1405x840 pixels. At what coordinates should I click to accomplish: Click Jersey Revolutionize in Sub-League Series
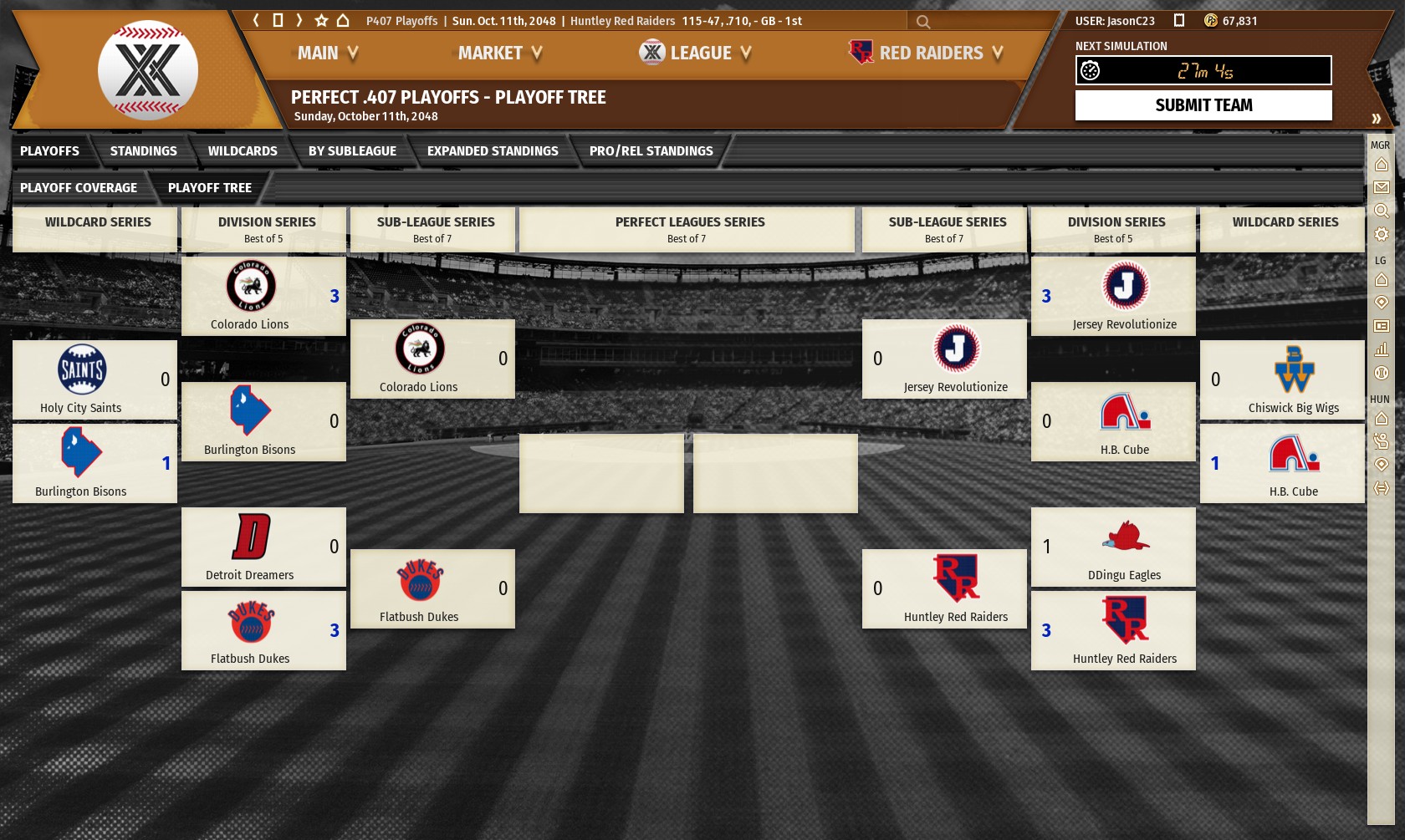(x=944, y=359)
